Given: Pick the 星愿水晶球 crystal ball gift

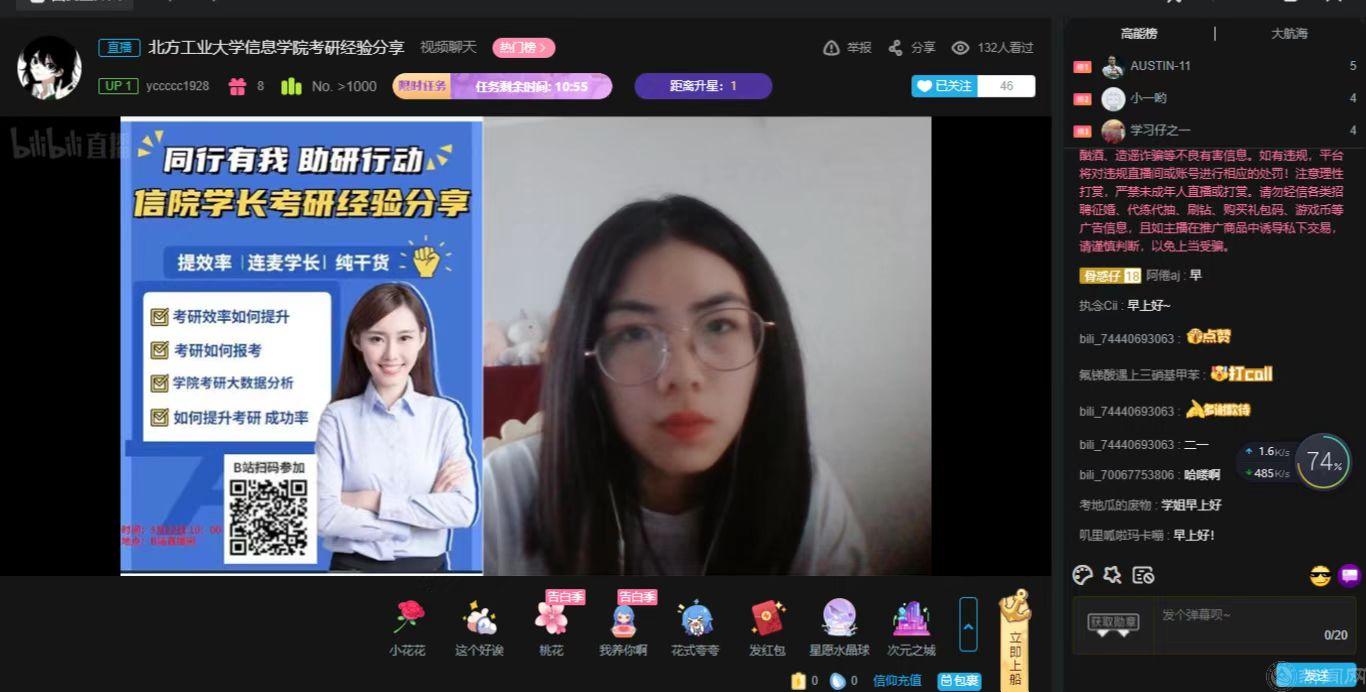Looking at the screenshot, I should (x=839, y=619).
